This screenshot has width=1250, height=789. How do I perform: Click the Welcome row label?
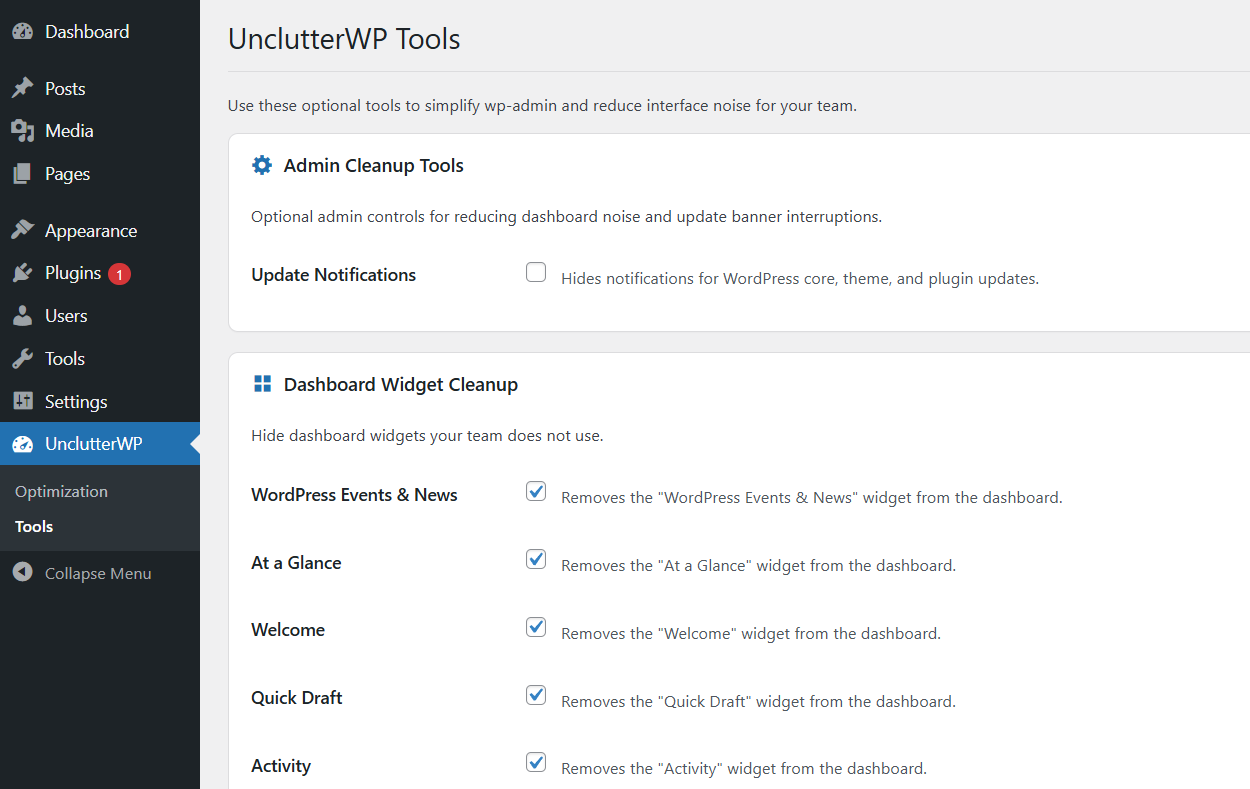[x=288, y=630]
